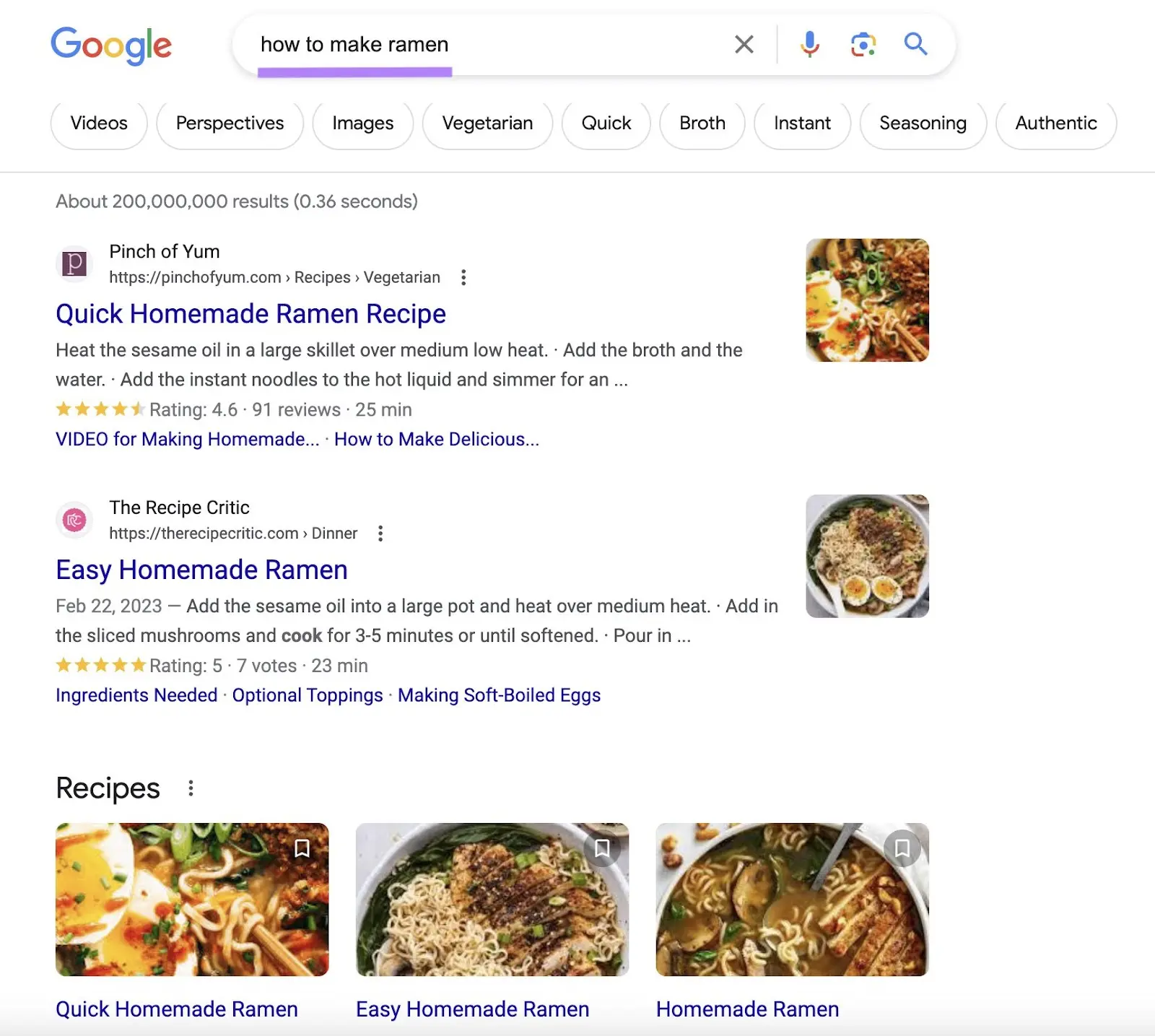Screen dimensions: 1155x1036
Task: Click Rating: 4.6 · 91 reviews text
Action: click(245, 410)
